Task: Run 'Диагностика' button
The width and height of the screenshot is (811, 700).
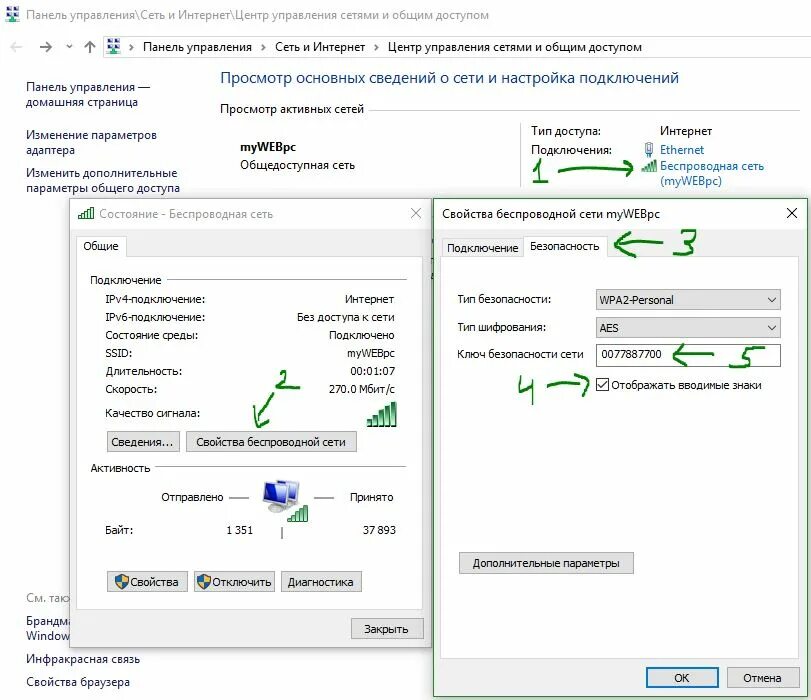Action: click(x=321, y=582)
